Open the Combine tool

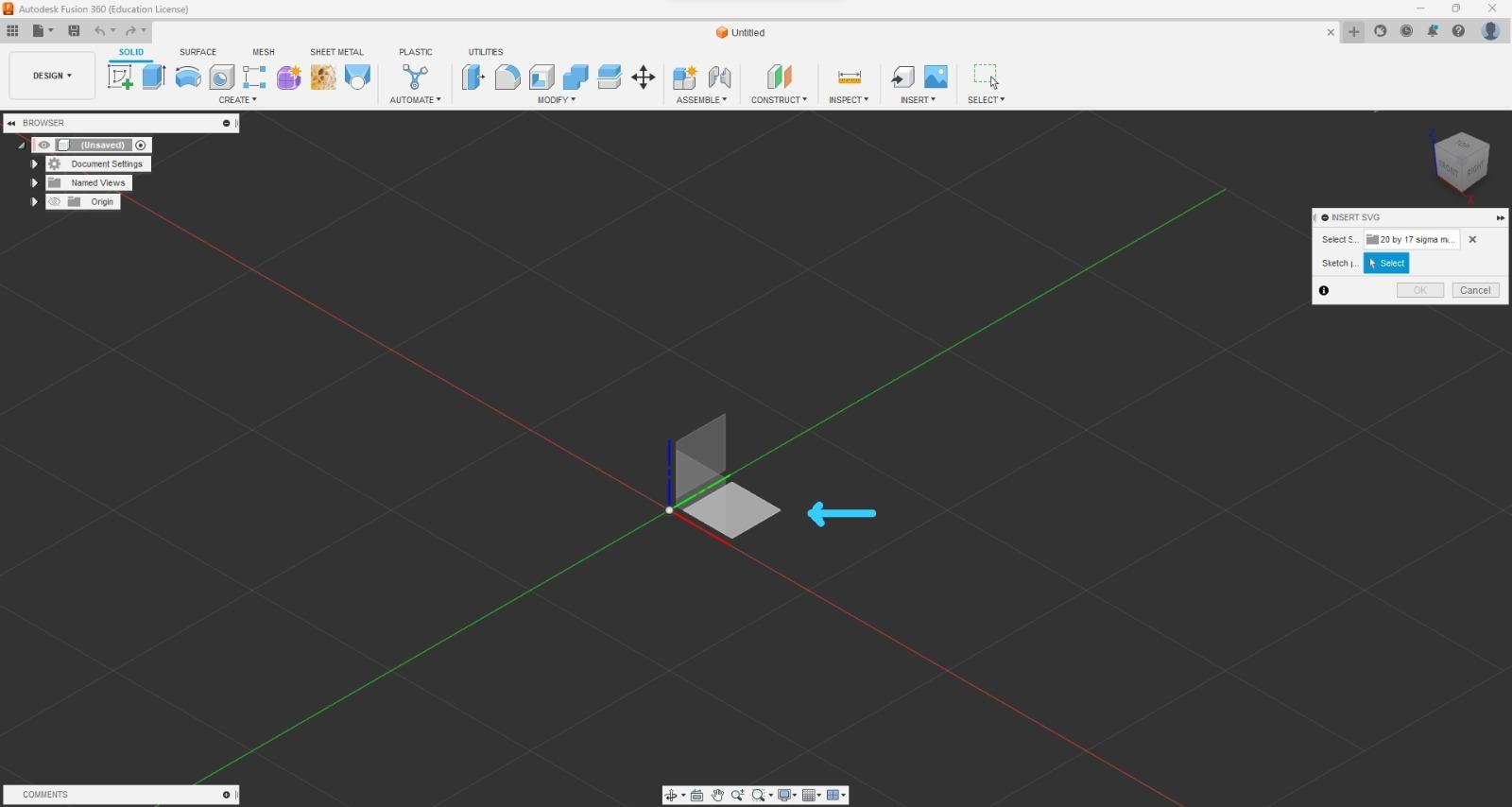pos(576,77)
